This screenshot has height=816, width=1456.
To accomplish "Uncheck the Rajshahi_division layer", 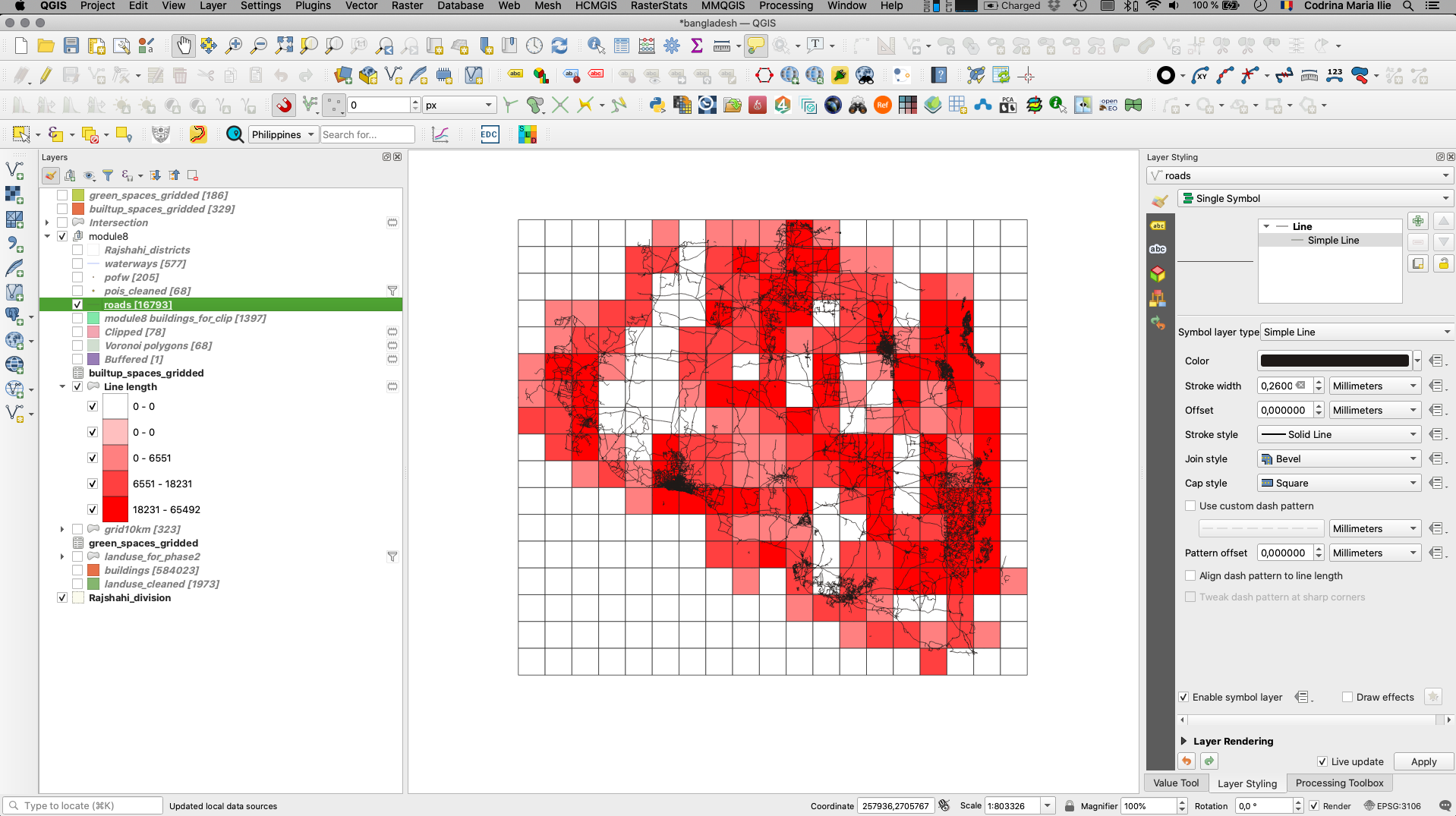I will (62, 597).
